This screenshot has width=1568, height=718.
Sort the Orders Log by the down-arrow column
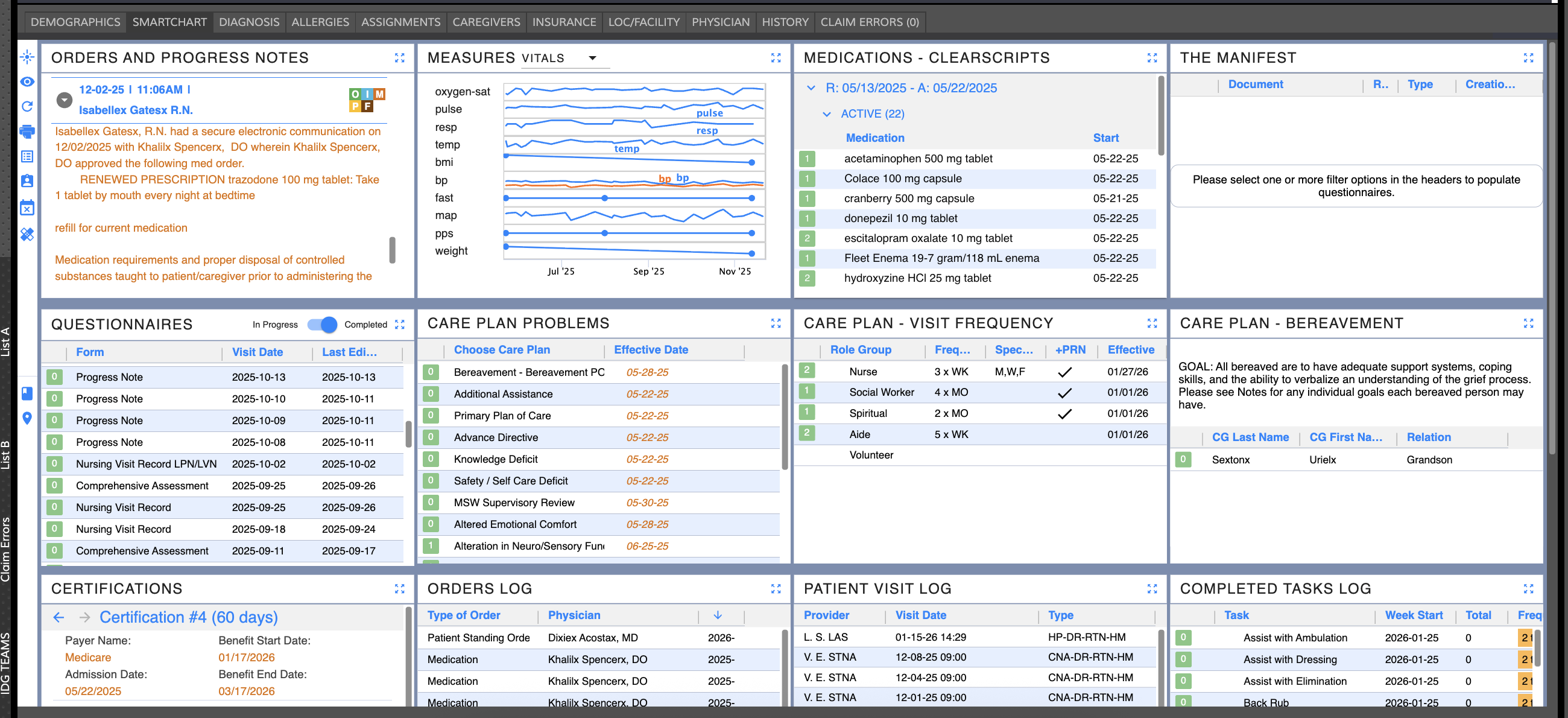718,615
